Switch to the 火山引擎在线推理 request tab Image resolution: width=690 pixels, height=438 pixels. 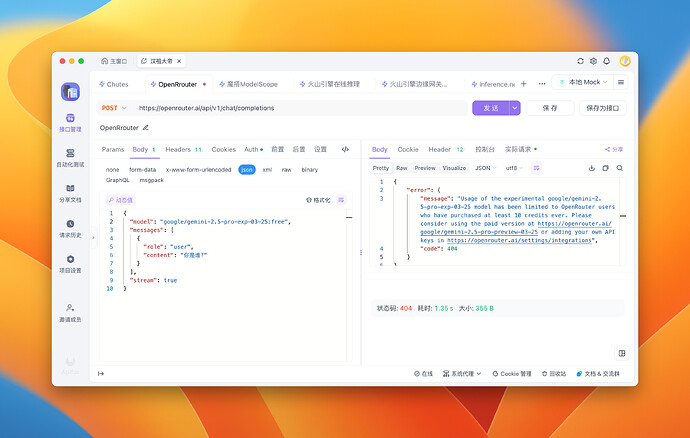point(330,84)
